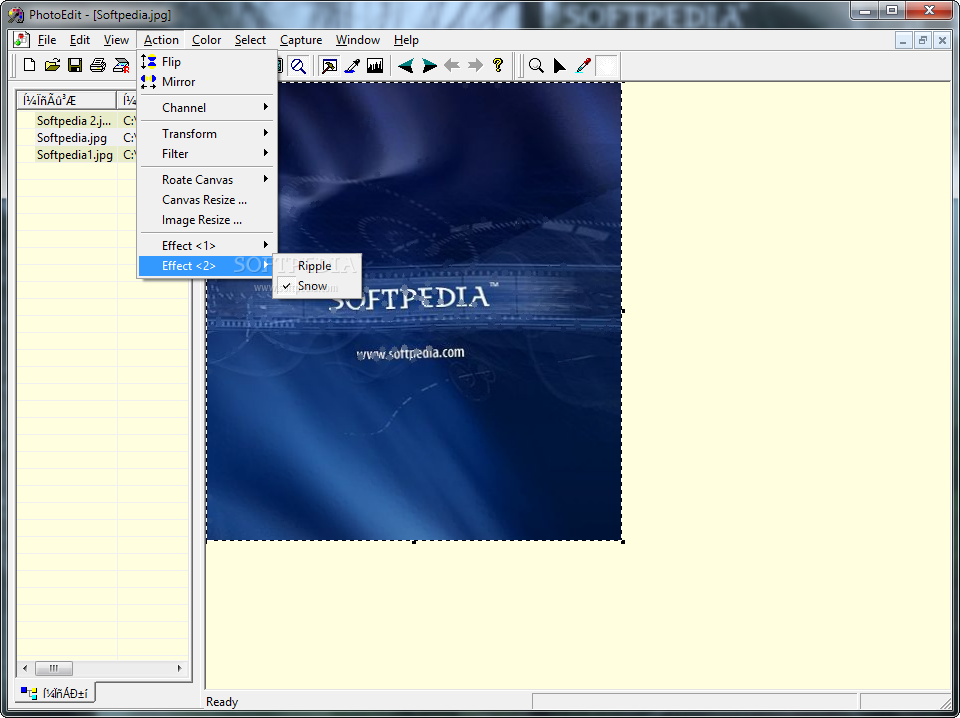
Task: Select Softpedia 2.j... in the file list
Action: (x=73, y=121)
